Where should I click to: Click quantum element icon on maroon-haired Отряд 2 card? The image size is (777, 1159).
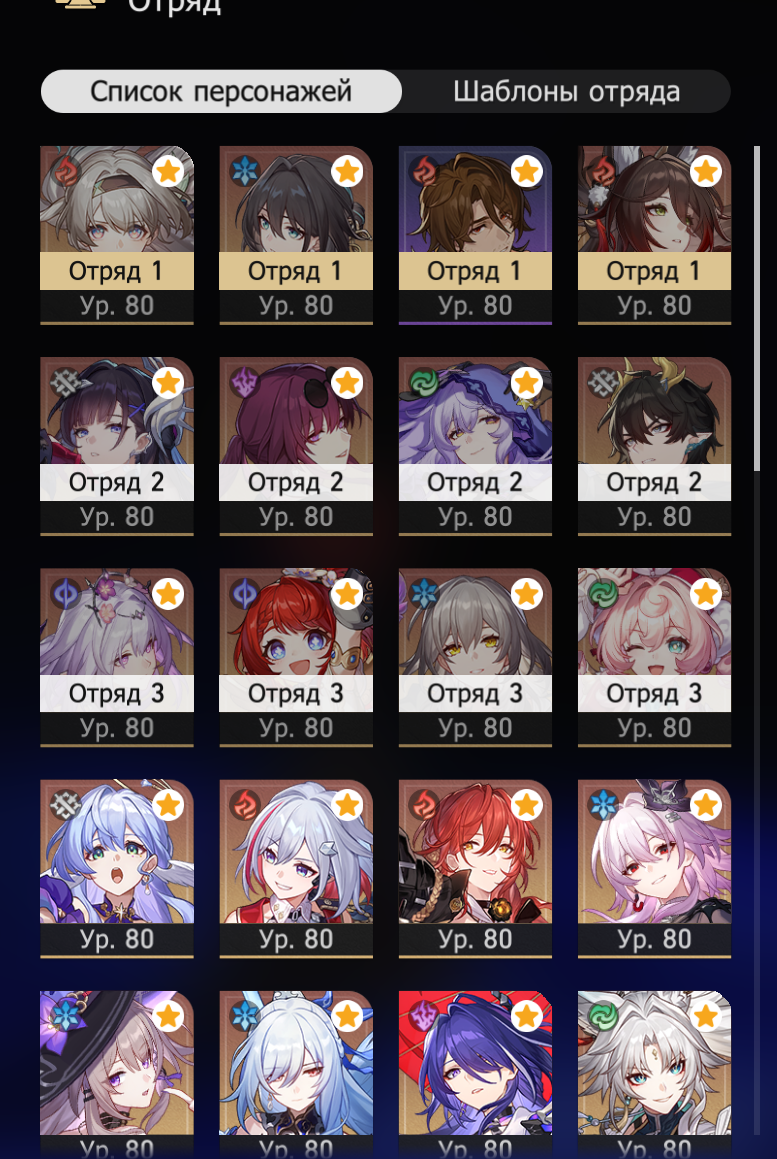pyautogui.click(x=245, y=383)
